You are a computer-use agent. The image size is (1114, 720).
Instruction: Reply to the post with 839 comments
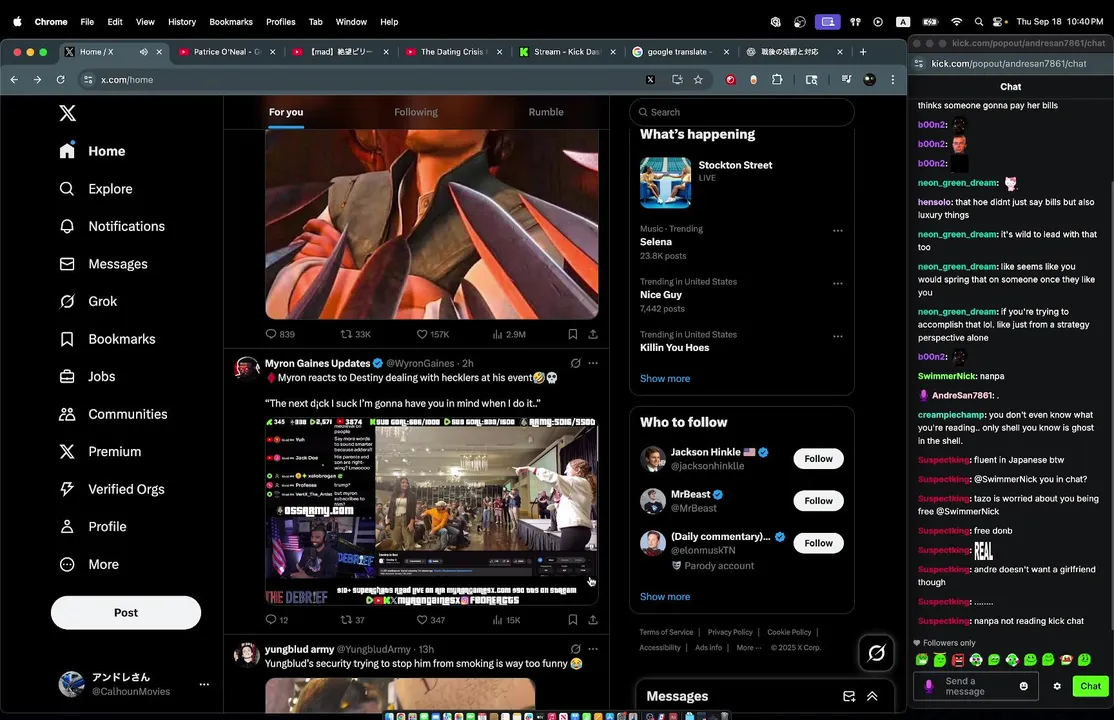(280, 334)
